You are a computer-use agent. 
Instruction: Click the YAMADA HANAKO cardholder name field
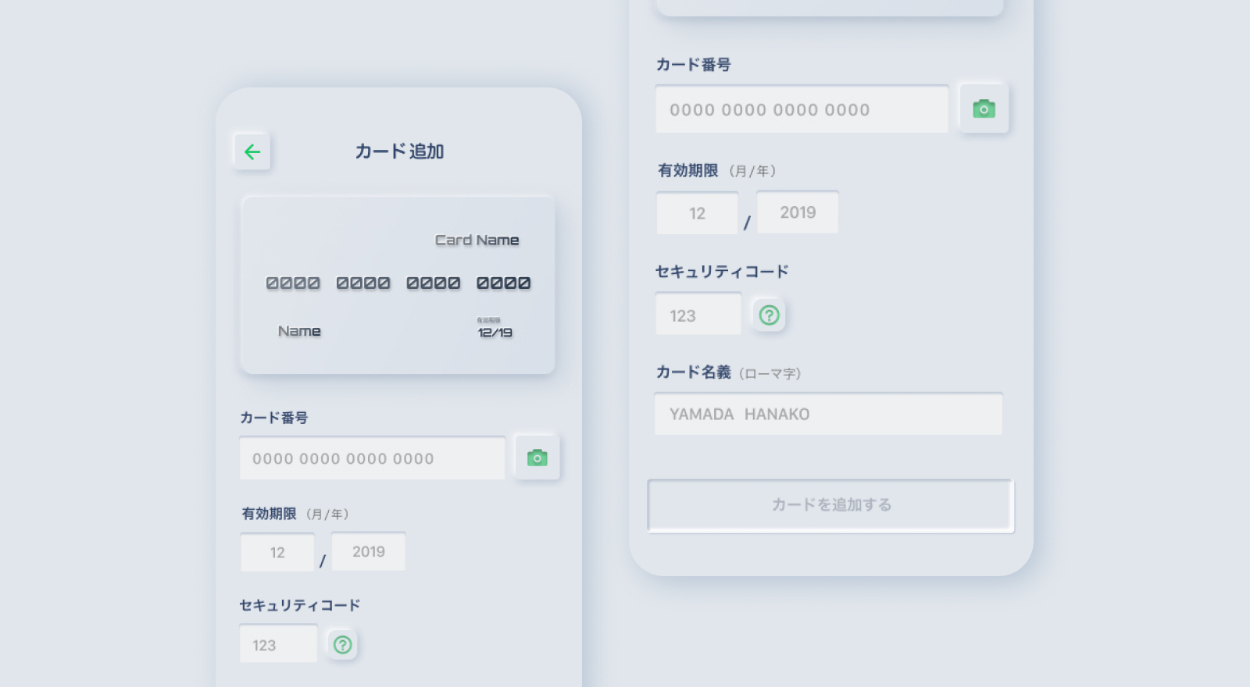coord(828,414)
